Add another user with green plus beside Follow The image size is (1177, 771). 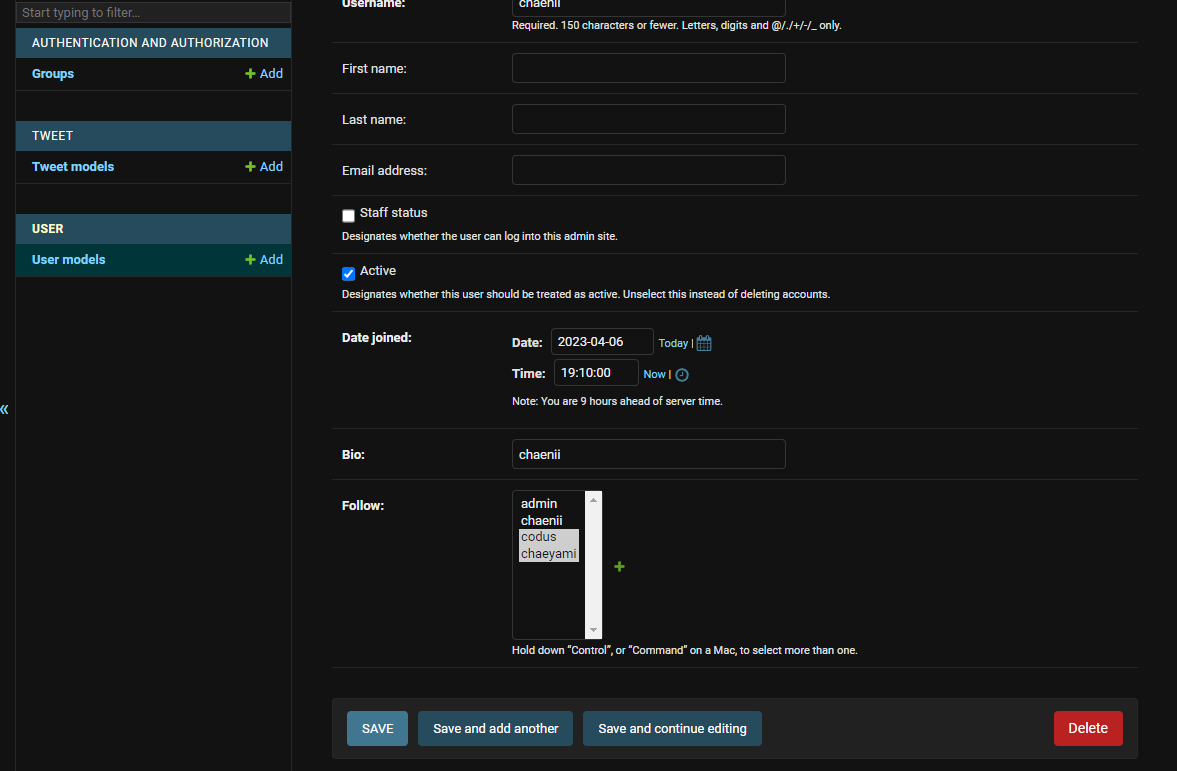[619, 567]
